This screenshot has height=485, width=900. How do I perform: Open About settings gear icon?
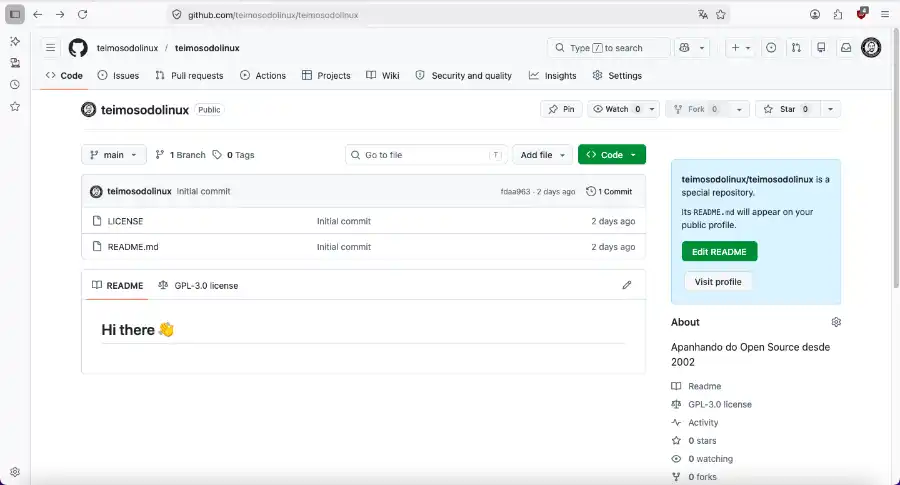(836, 322)
